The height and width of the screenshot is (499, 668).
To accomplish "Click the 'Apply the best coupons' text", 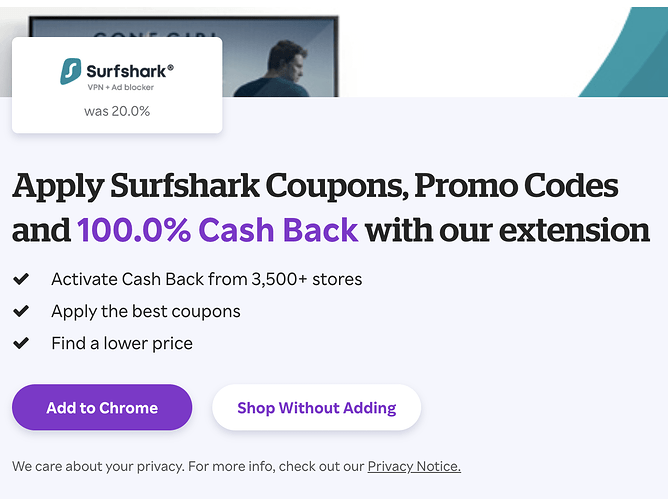I will (146, 312).
